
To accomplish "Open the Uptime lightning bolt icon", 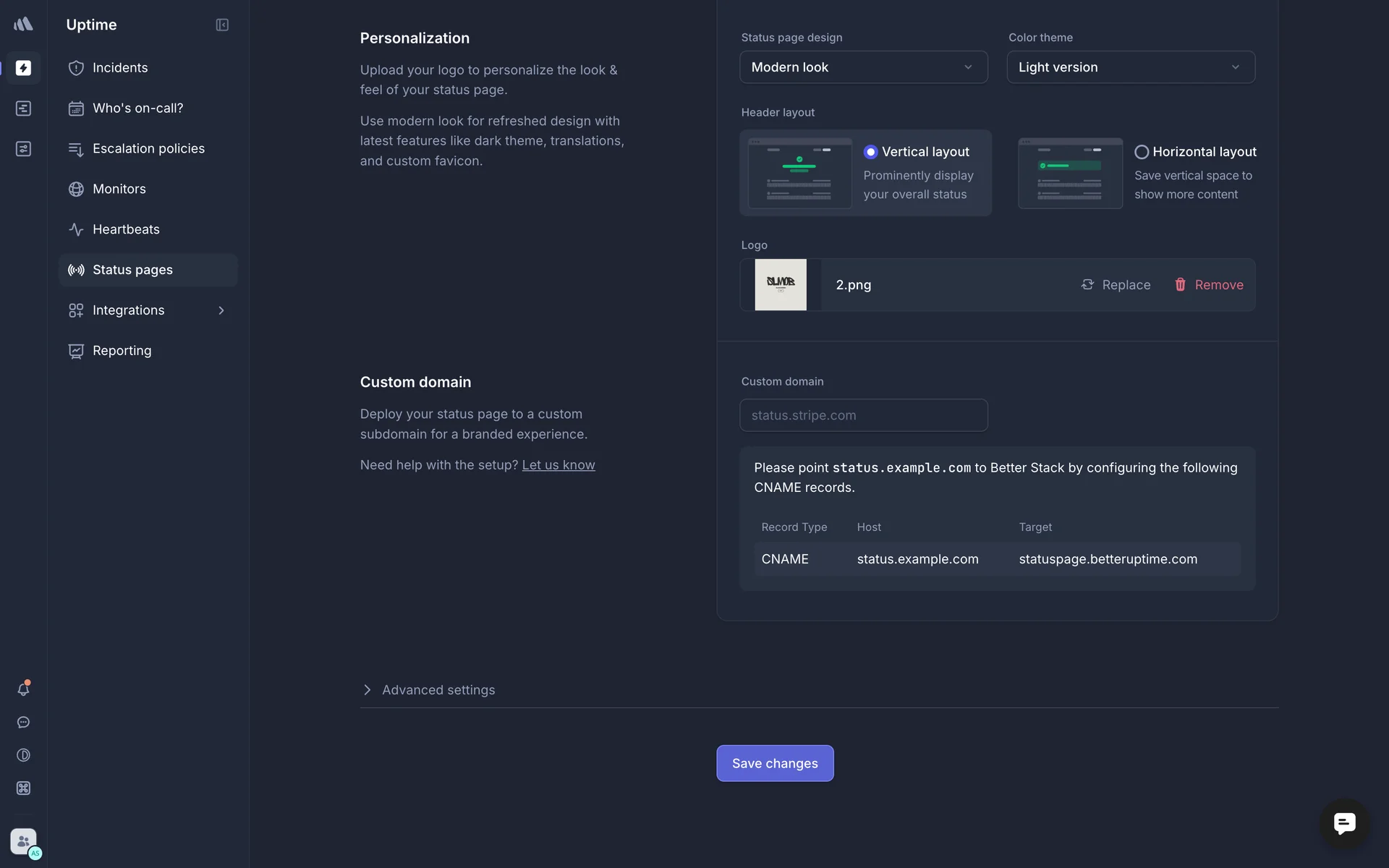I will (x=23, y=68).
